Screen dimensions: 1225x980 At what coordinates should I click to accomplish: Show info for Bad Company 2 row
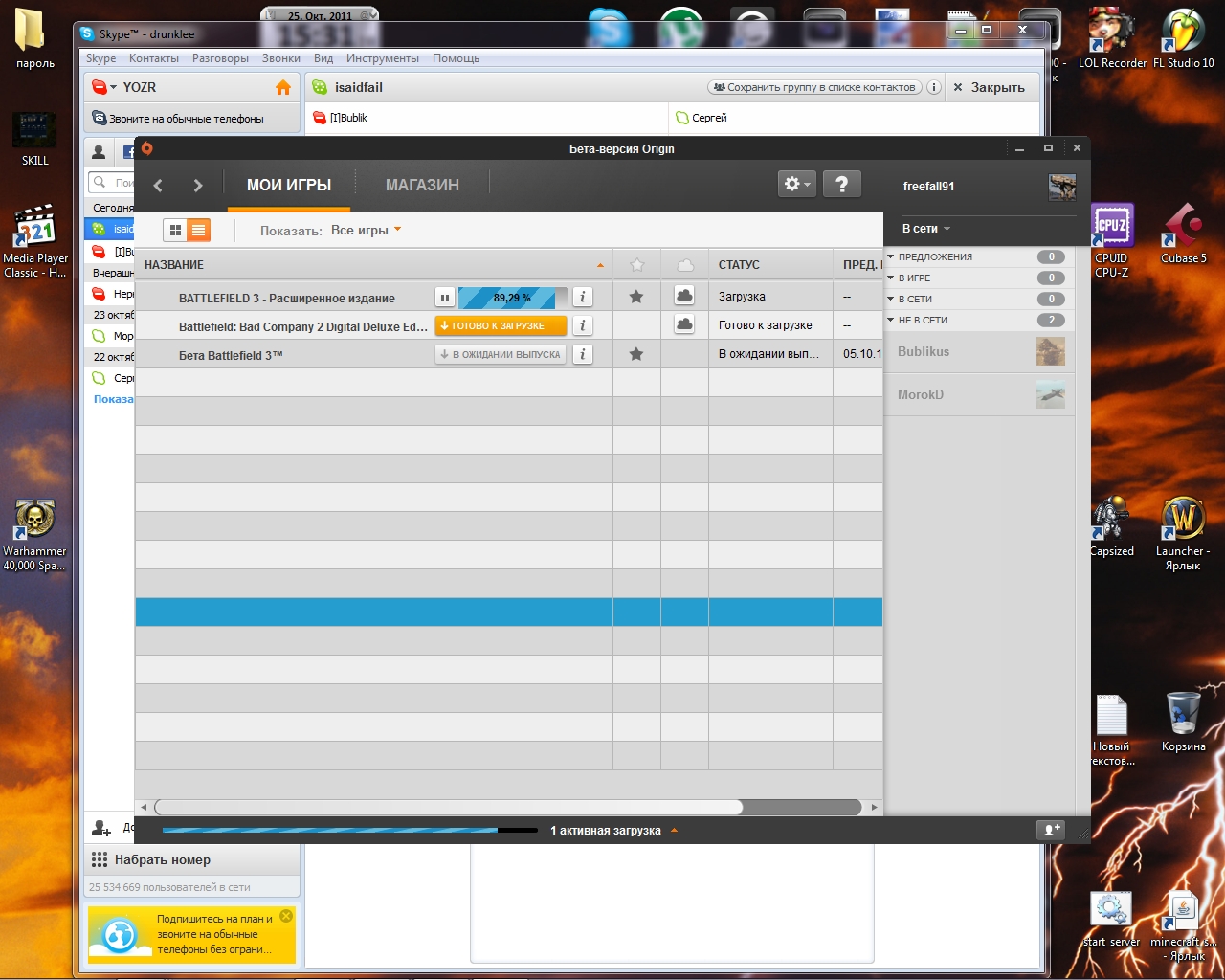[x=582, y=326]
